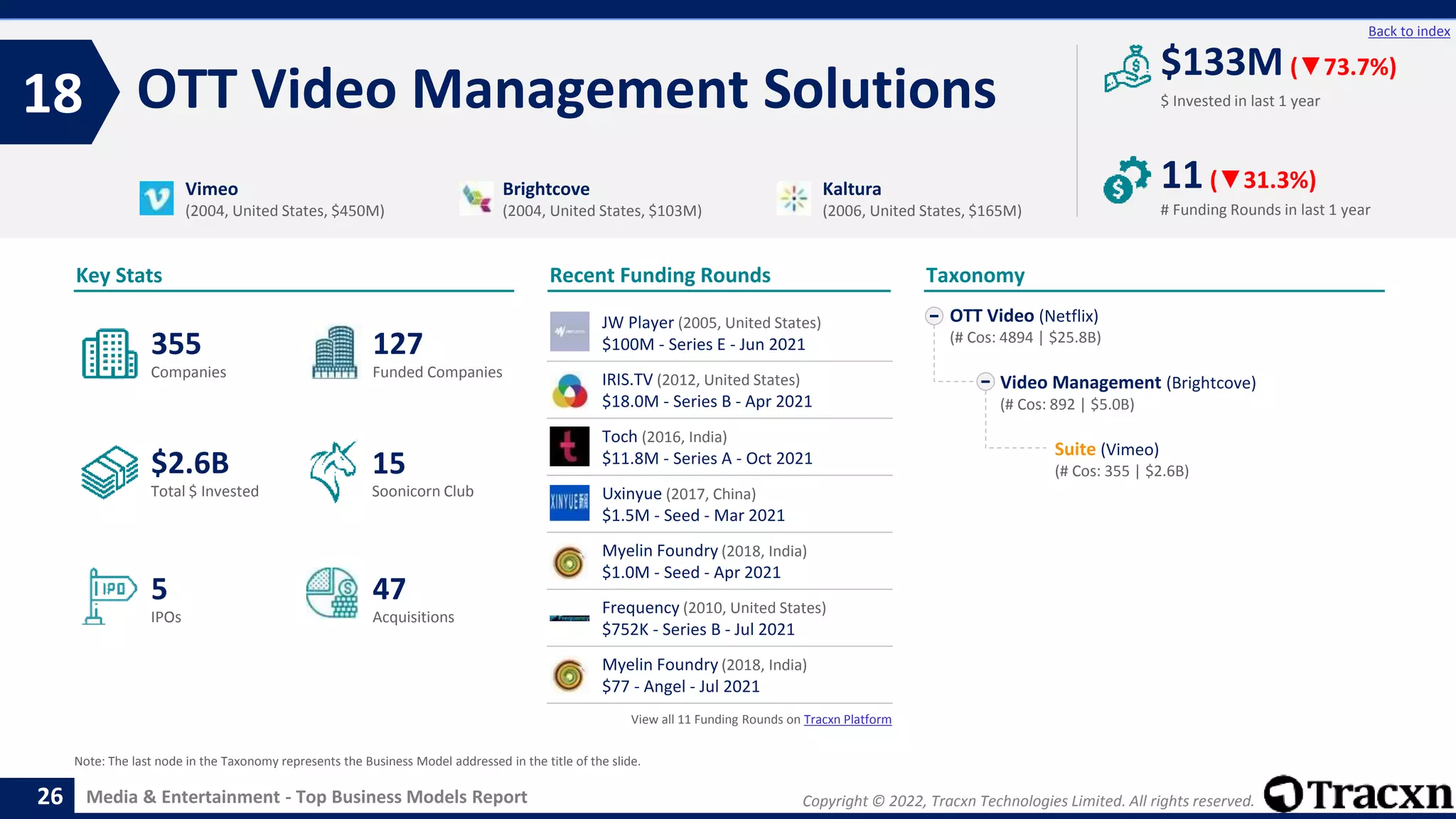Click the IPO signpost icon
1456x819 pixels.
tap(110, 596)
